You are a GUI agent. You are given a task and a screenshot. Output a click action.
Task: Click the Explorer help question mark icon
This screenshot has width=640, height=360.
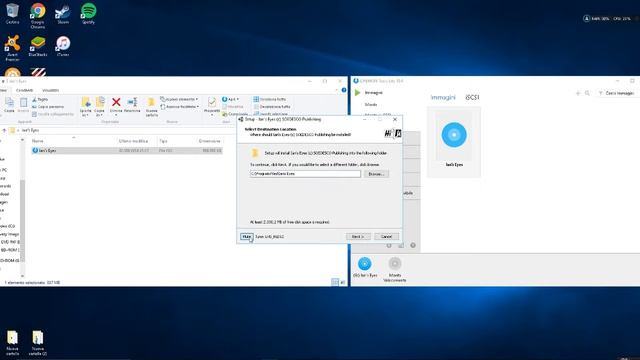[x=344, y=90]
